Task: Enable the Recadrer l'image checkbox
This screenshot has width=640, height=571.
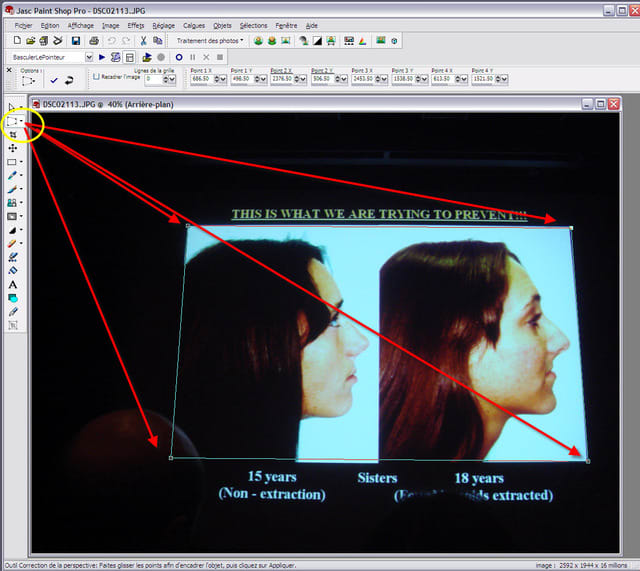Action: pyautogui.click(x=96, y=77)
